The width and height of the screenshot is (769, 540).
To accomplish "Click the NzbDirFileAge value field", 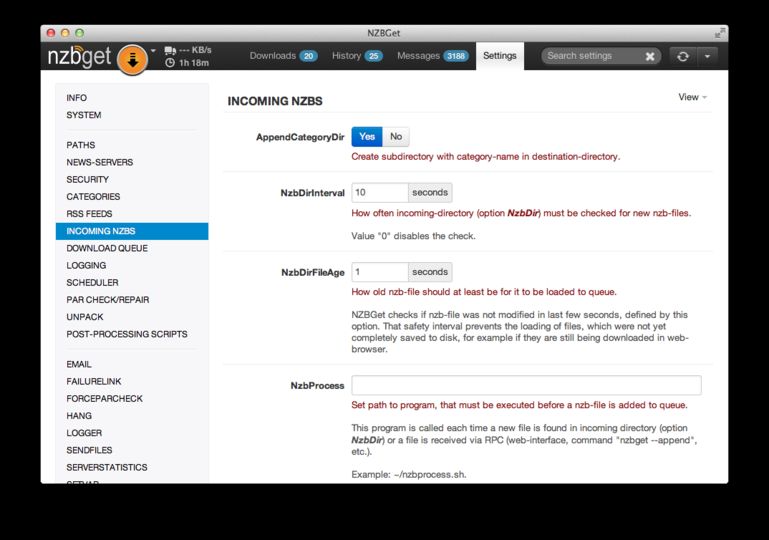I will coord(380,272).
